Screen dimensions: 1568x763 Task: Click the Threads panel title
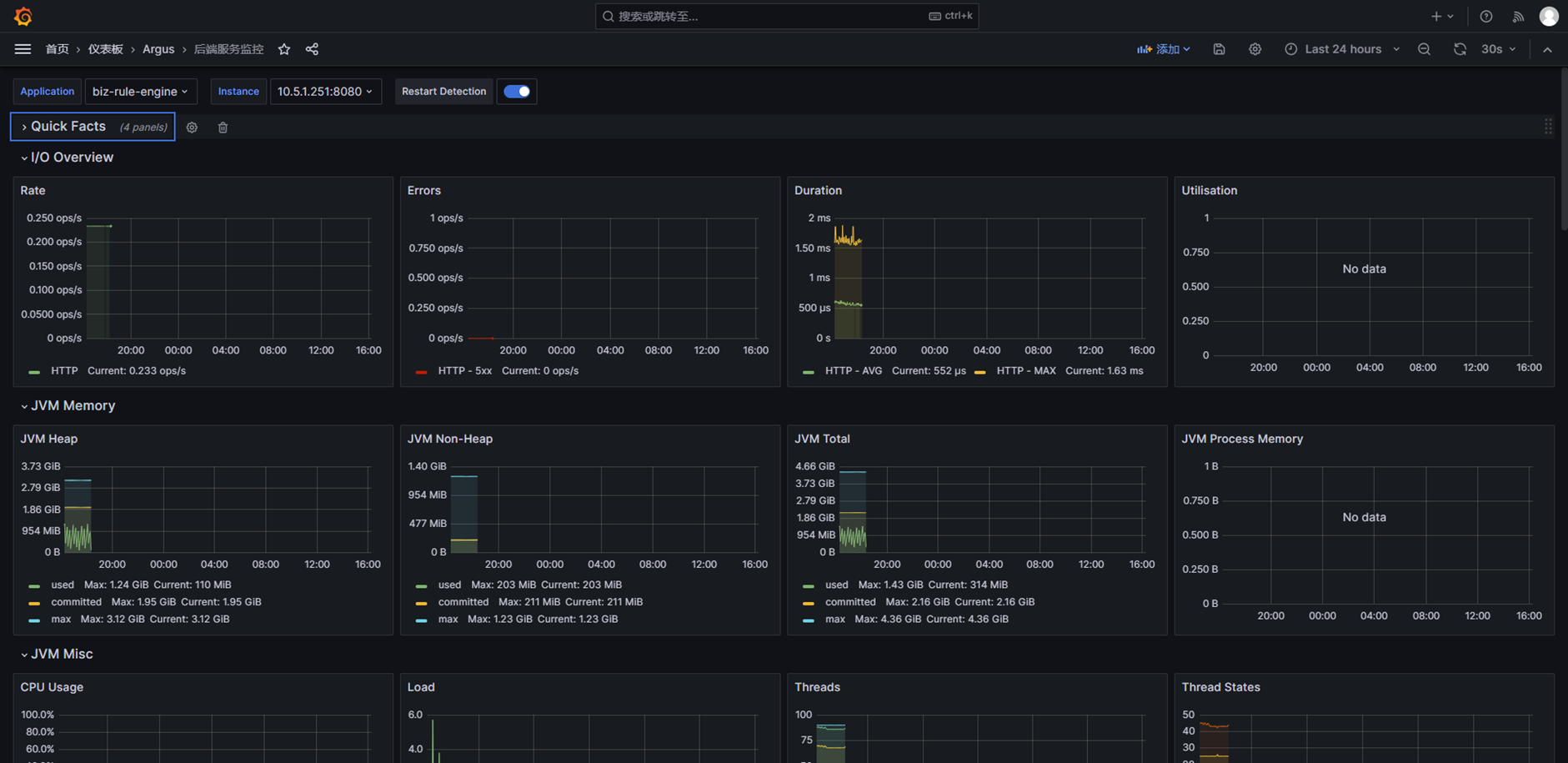click(817, 687)
